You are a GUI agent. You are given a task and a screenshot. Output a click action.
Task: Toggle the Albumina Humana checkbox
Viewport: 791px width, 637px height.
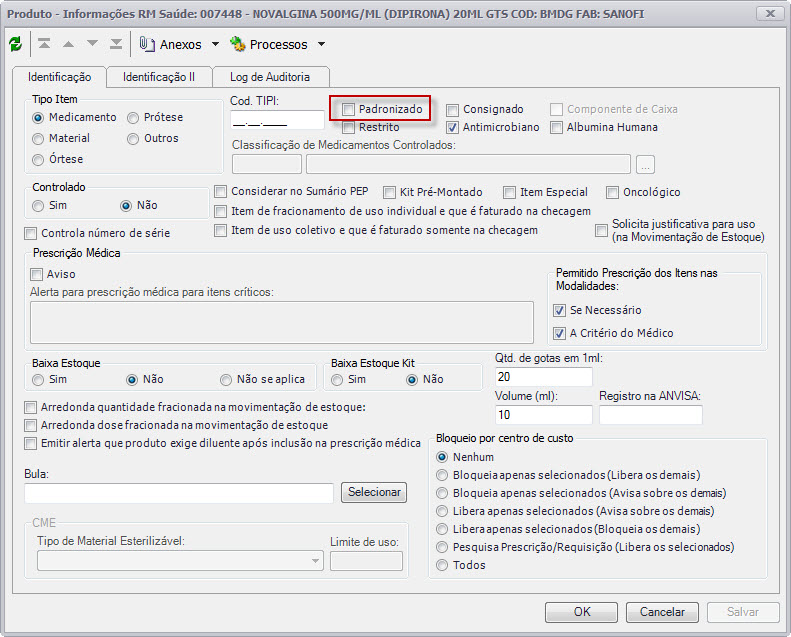click(556, 128)
